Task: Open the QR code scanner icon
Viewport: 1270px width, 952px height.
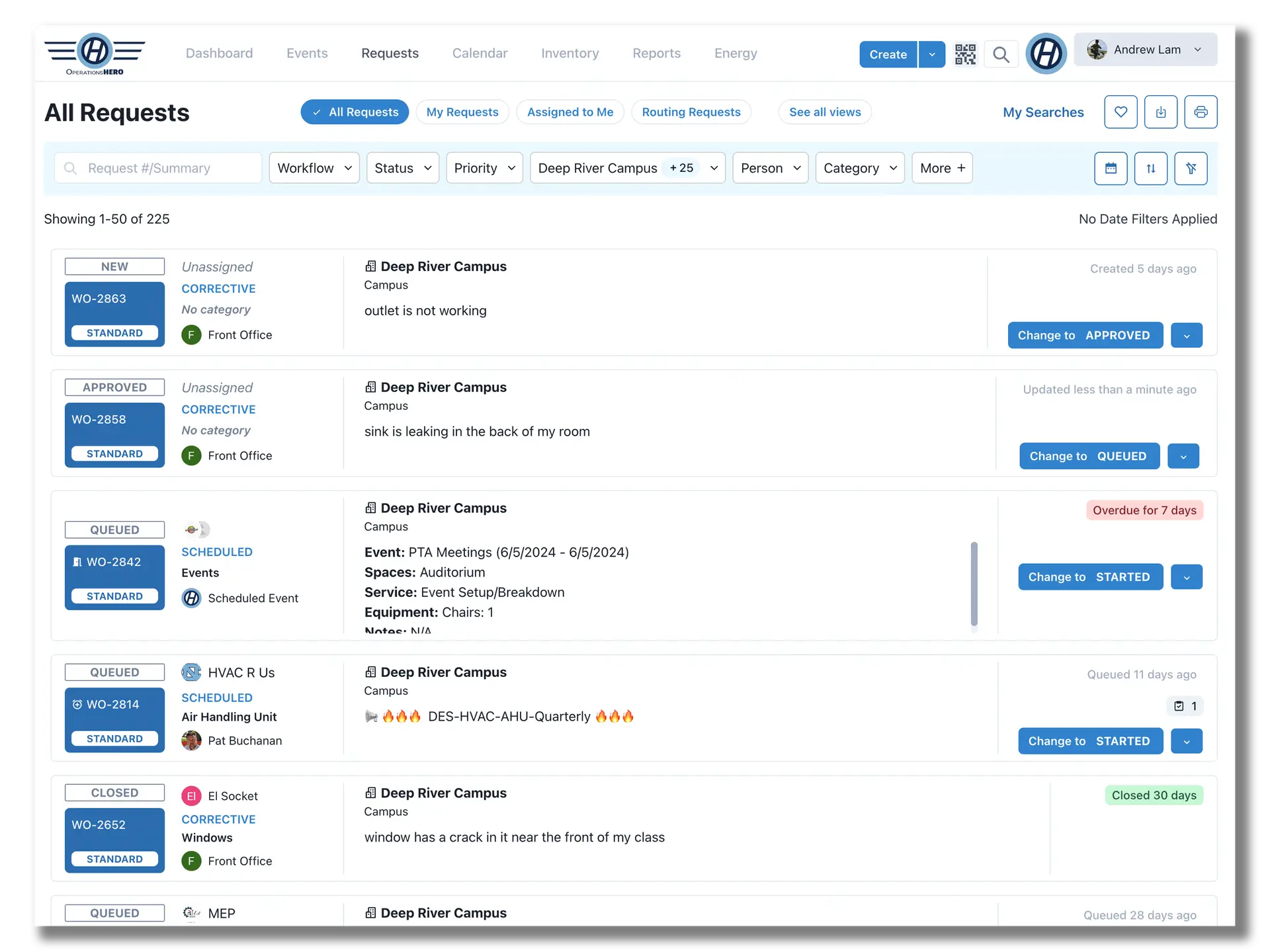Action: click(x=965, y=54)
